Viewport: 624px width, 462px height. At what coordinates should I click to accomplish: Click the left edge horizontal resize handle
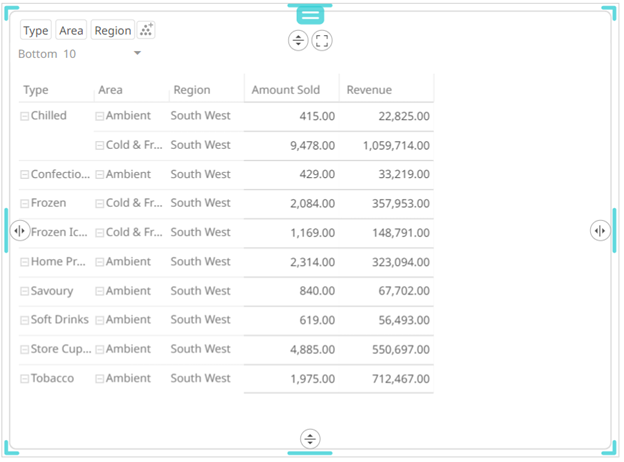19,231
